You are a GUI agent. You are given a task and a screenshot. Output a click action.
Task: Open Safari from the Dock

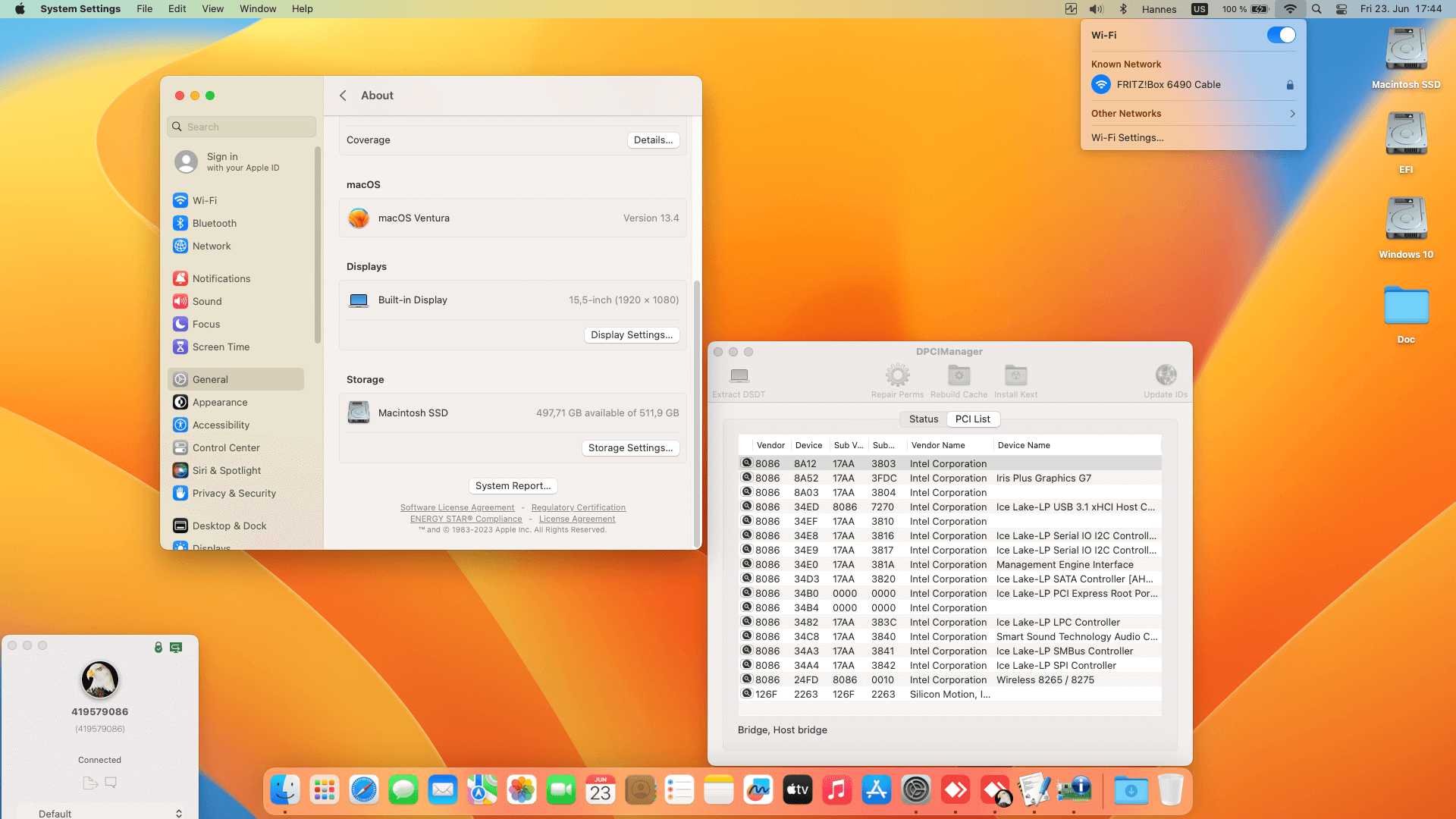click(364, 790)
